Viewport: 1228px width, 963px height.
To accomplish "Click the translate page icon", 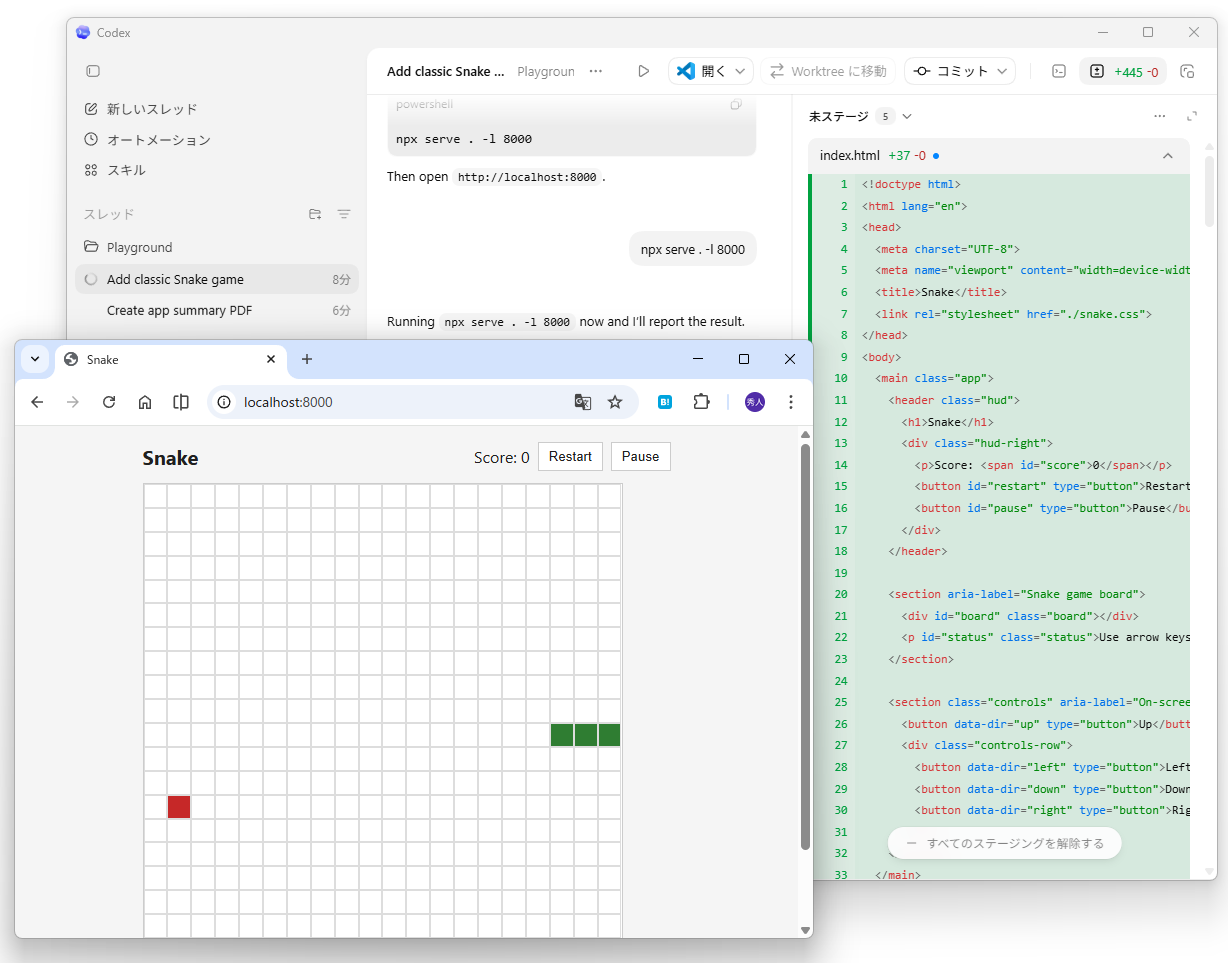I will point(582,402).
